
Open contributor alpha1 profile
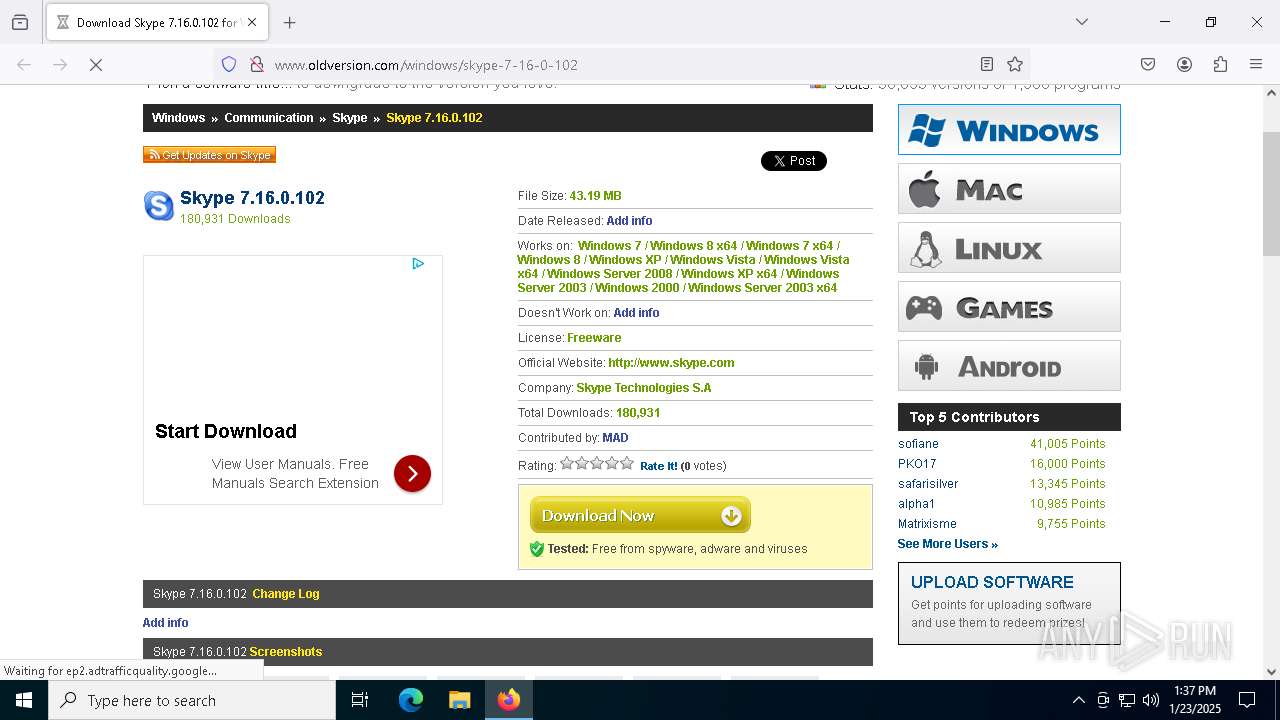point(916,504)
